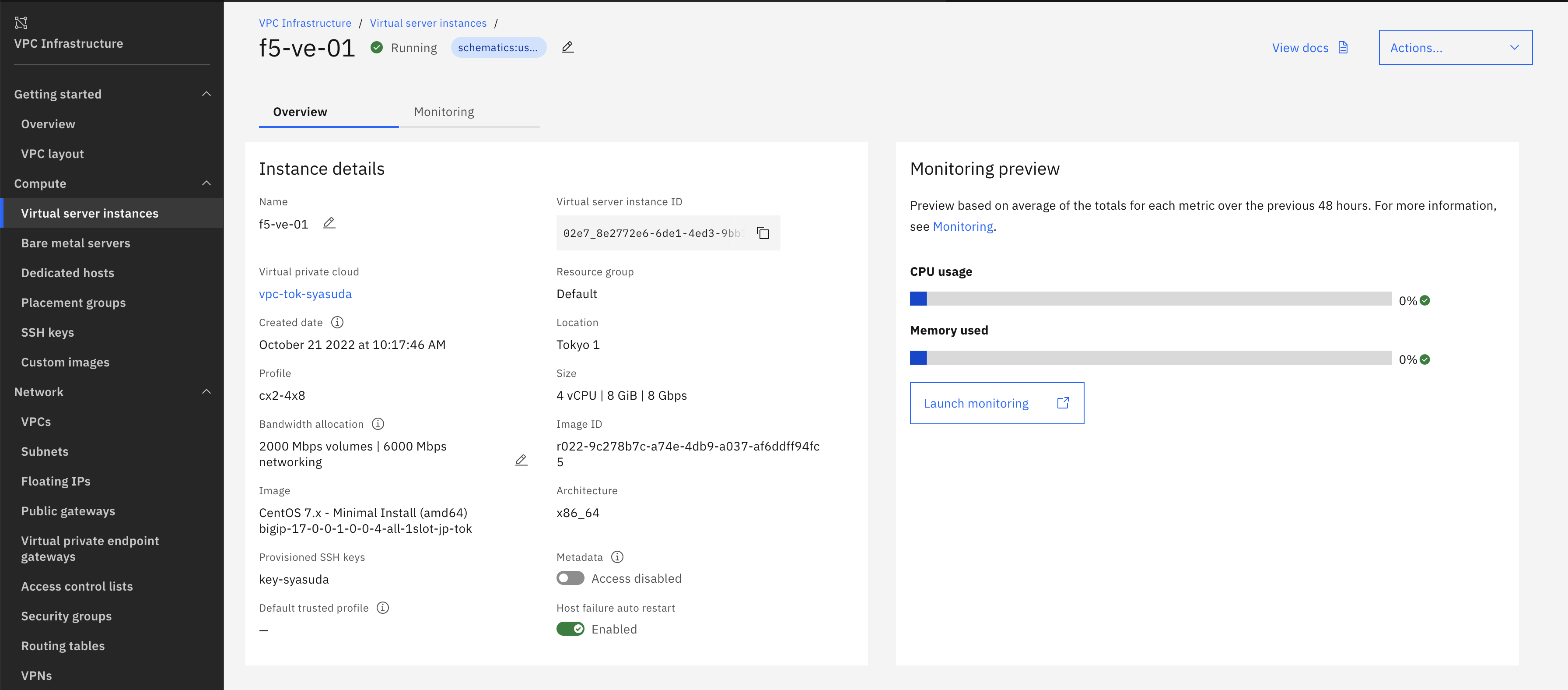This screenshot has width=1568, height=690.
Task: Open Floating IPs in the sidebar
Action: 56,481
